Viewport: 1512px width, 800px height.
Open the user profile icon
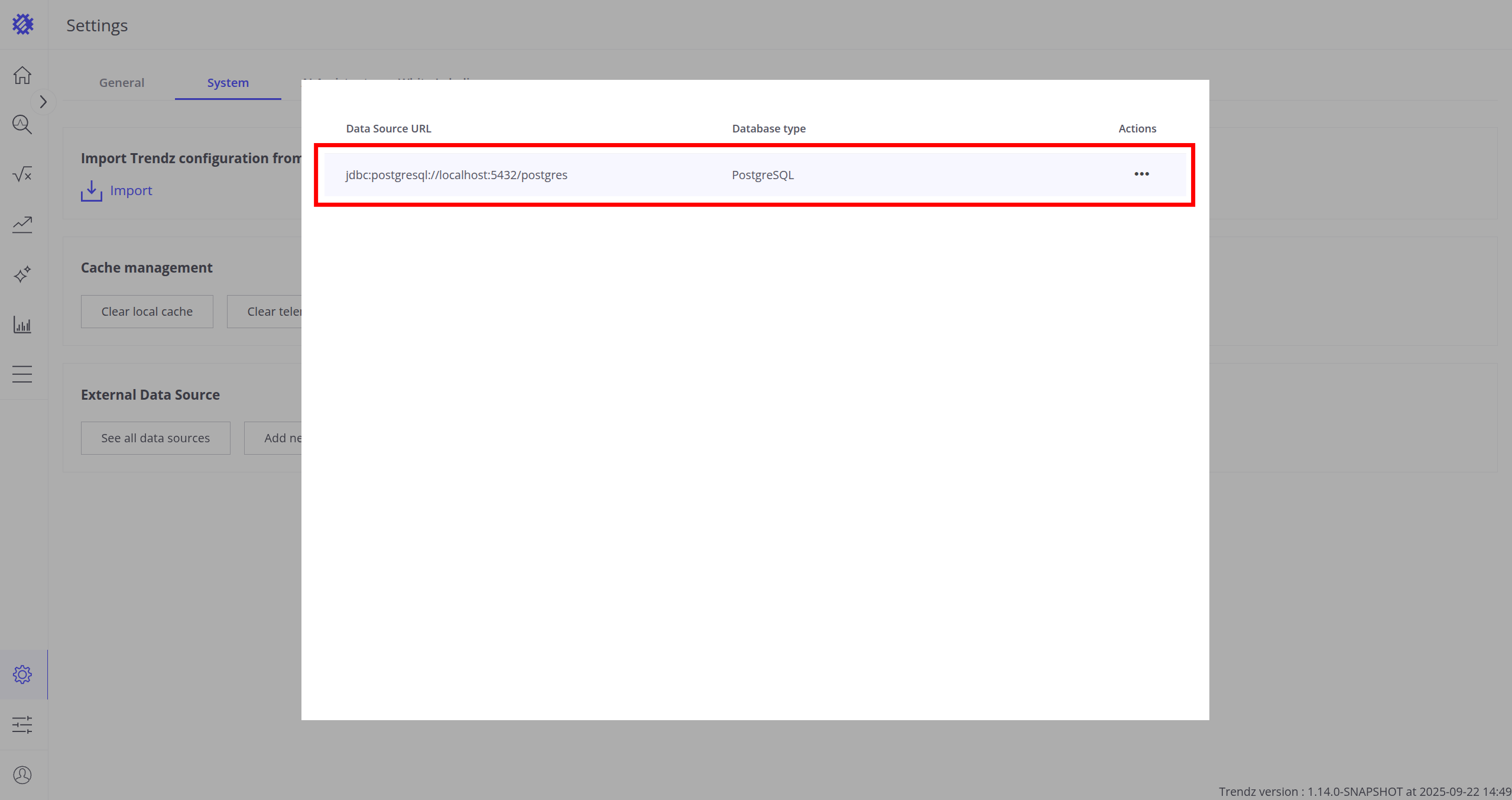pyautogui.click(x=22, y=775)
